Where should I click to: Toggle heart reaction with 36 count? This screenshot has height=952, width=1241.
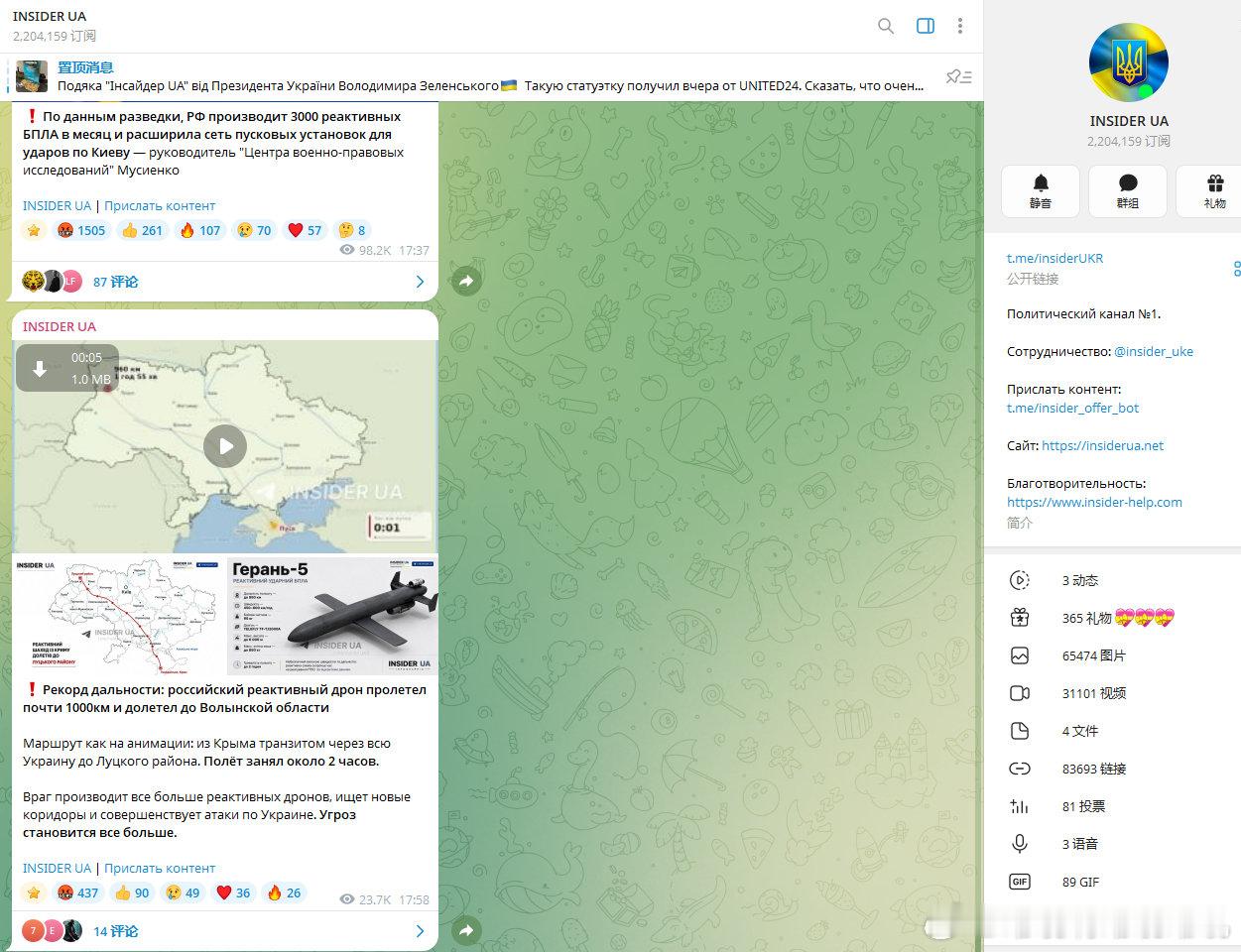pos(234,892)
